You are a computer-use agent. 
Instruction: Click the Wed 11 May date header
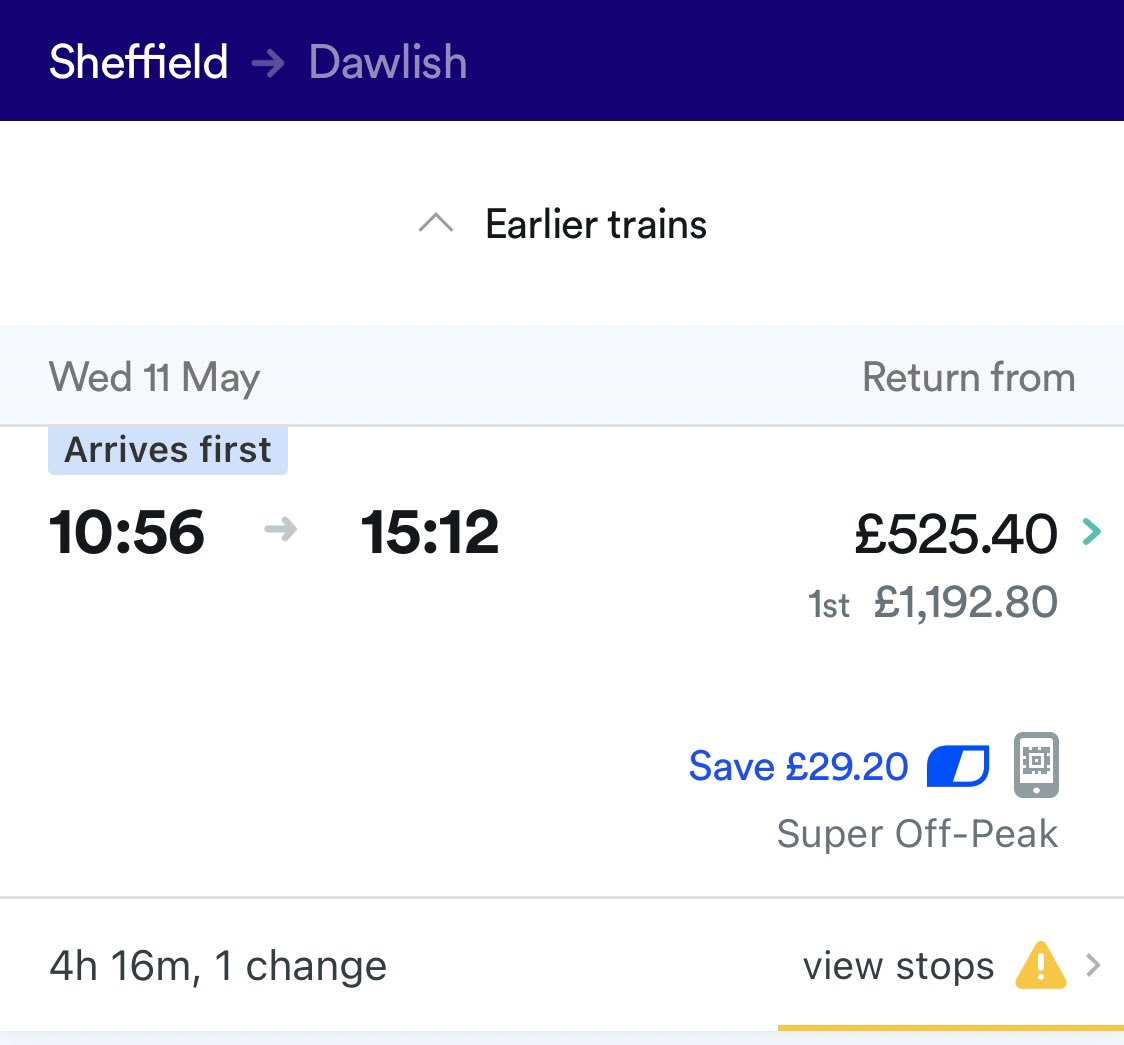[154, 378]
